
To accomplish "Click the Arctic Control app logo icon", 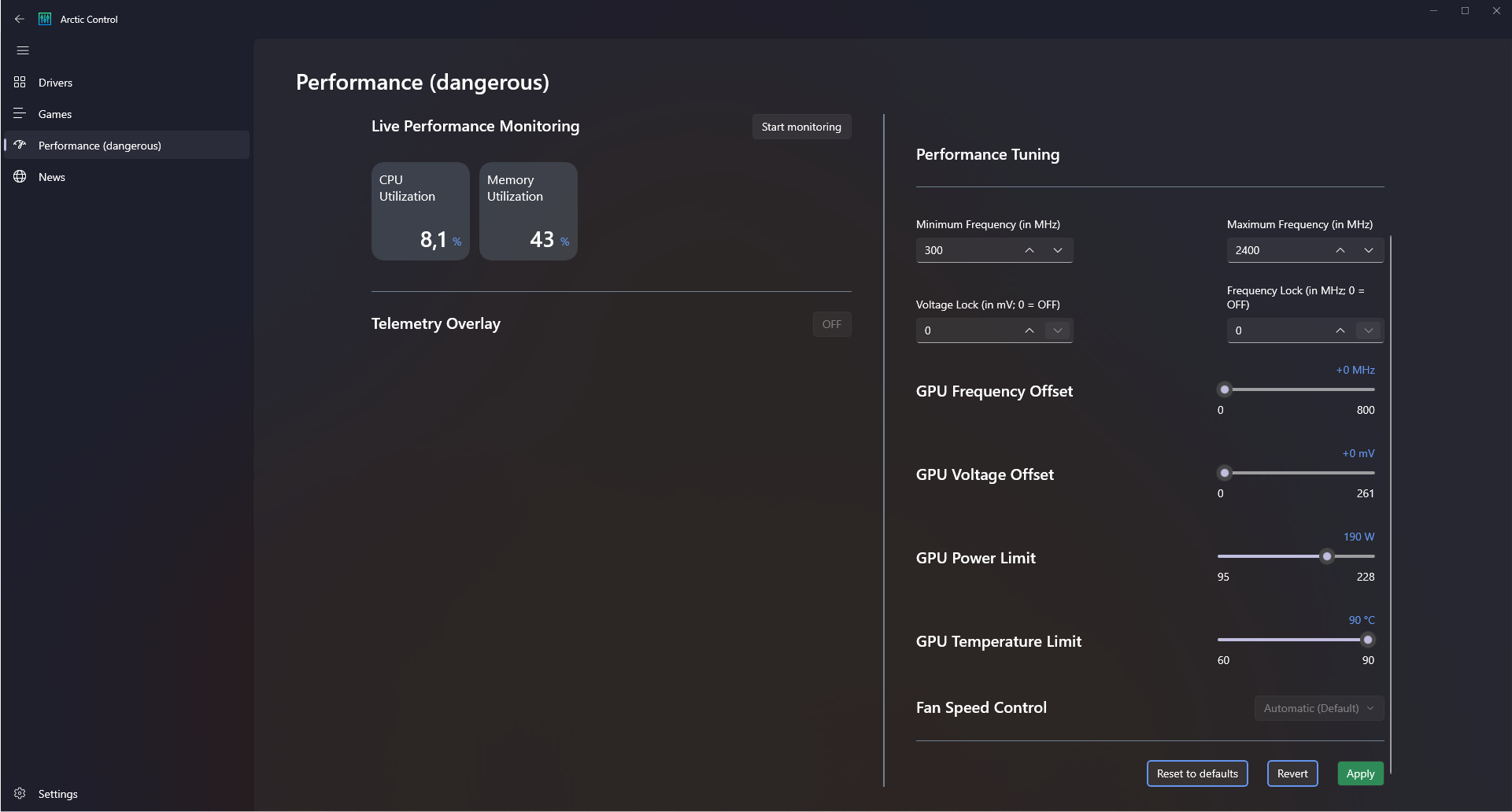I will [45, 19].
